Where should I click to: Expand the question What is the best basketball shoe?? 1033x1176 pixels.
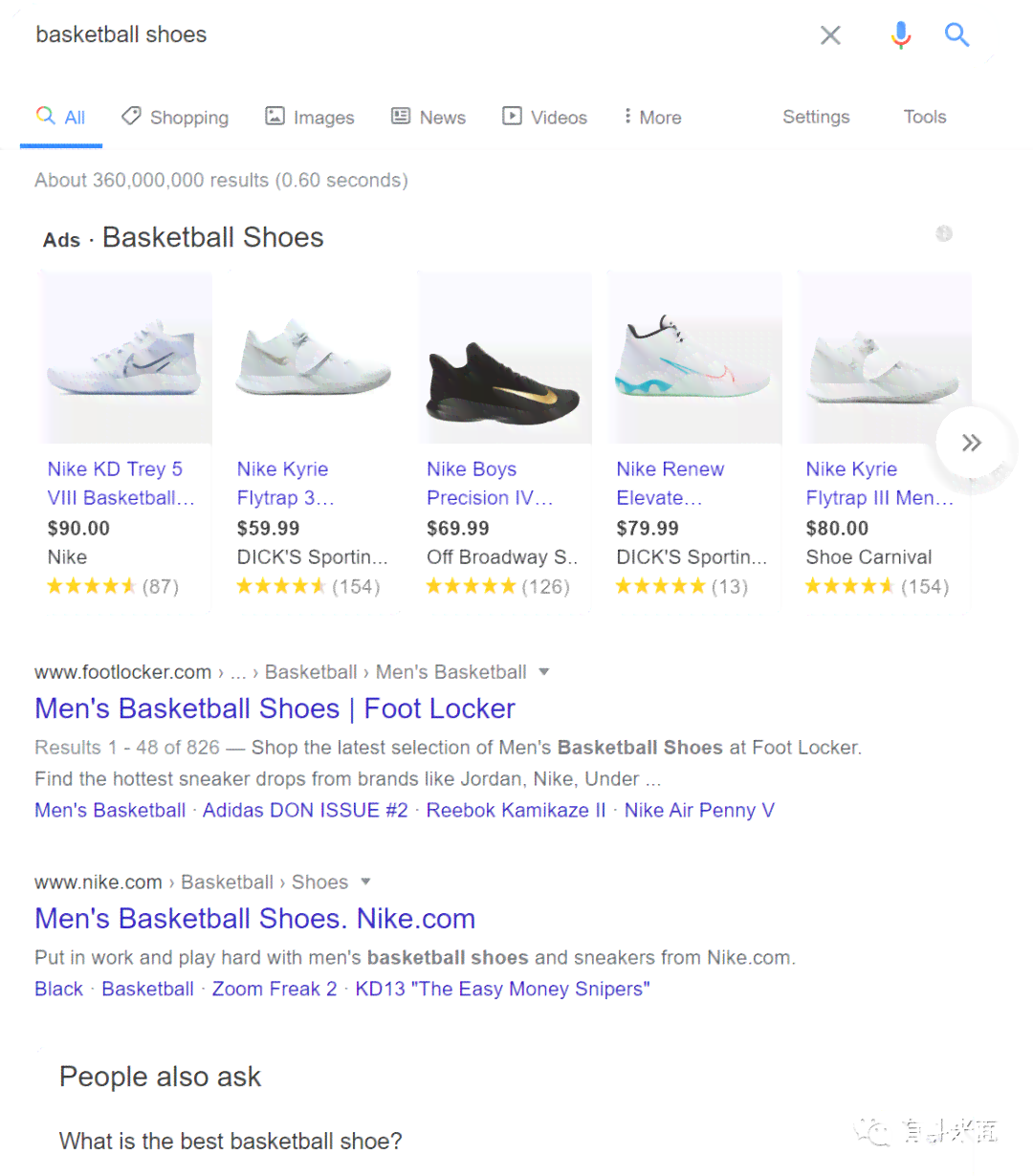(231, 1141)
